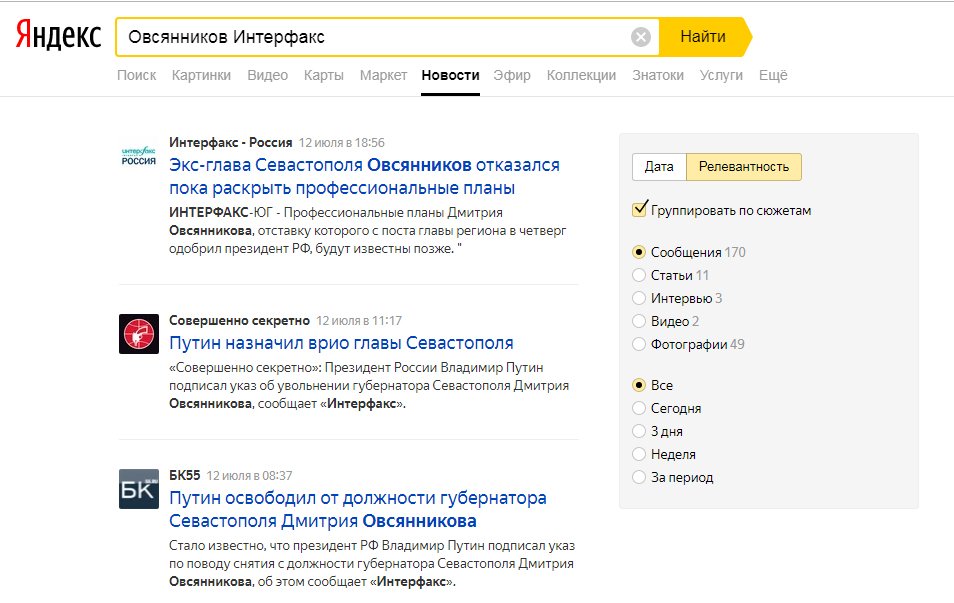Open the Ещё menu in navigation
Screen dimensions: 954x603
coord(773,75)
